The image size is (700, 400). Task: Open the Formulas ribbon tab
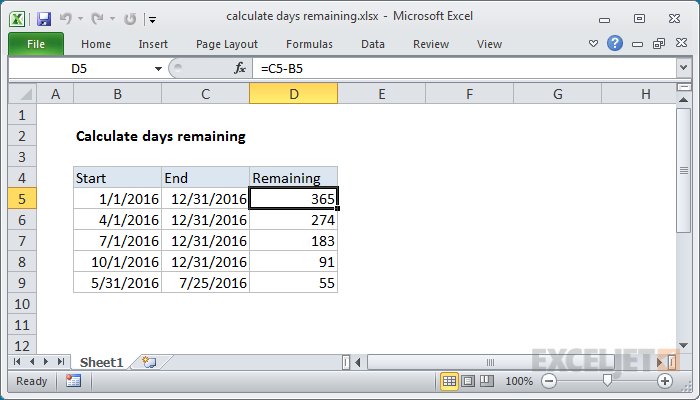[x=309, y=44]
